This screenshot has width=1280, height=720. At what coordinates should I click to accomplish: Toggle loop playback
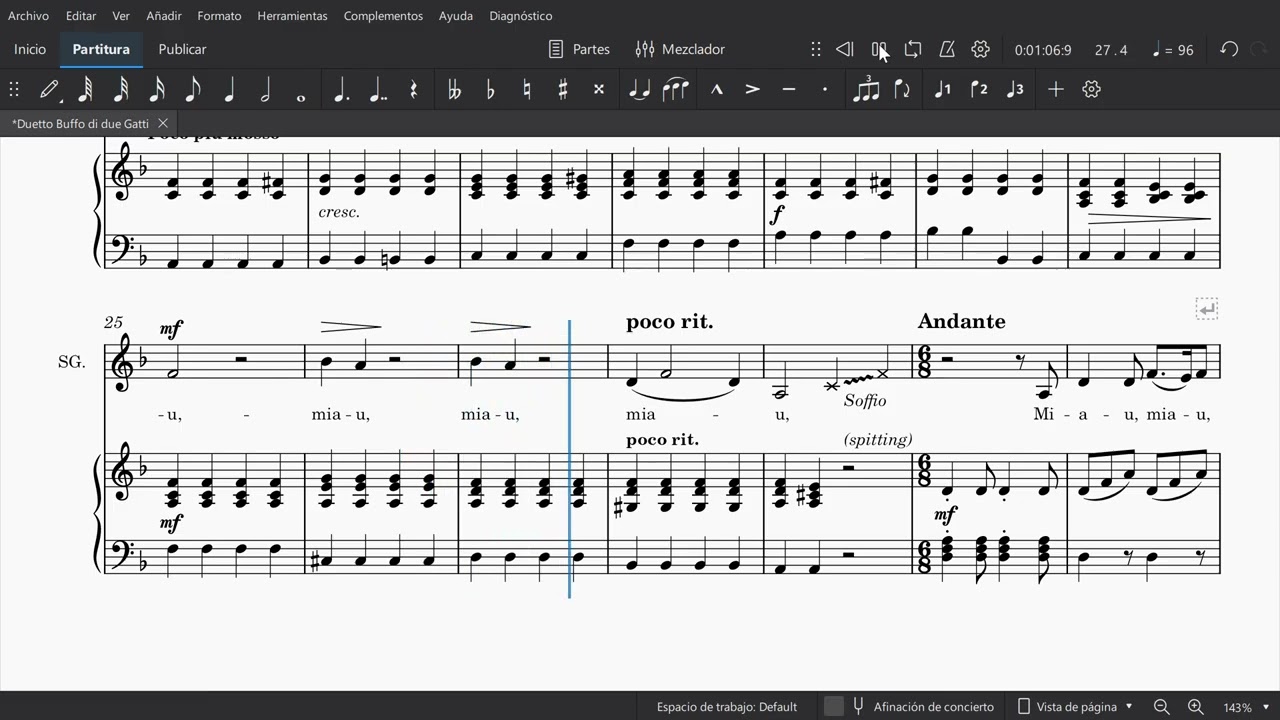point(913,49)
